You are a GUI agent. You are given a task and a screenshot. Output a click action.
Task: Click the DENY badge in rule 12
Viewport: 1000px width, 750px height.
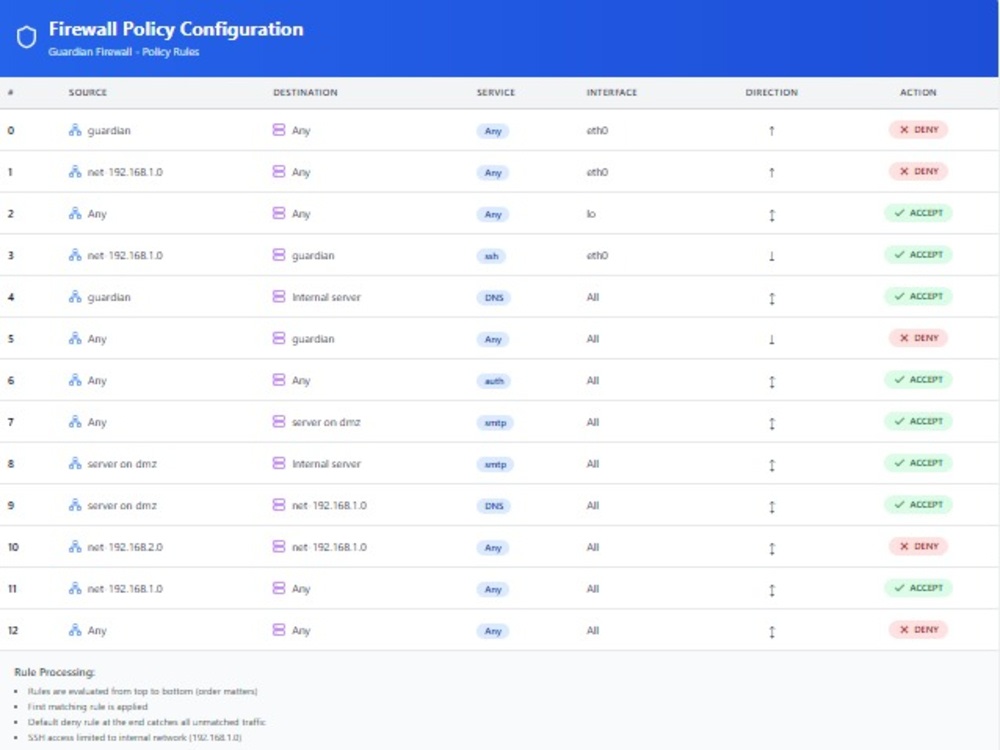pyautogui.click(x=918, y=629)
